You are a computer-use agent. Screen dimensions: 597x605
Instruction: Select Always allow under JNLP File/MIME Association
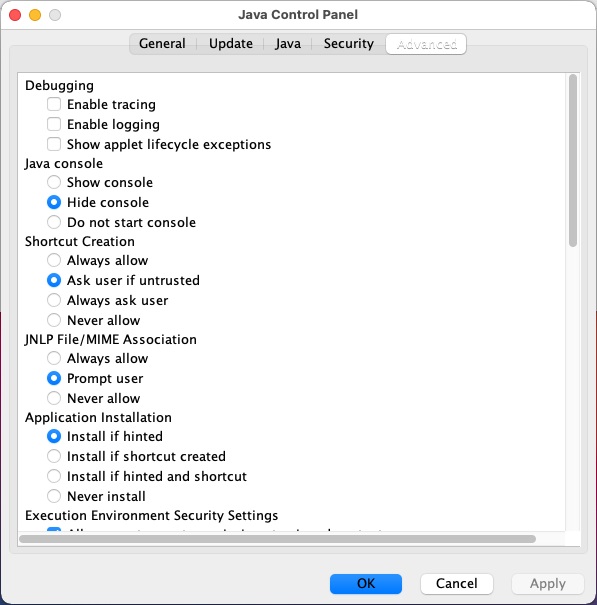coord(54,358)
